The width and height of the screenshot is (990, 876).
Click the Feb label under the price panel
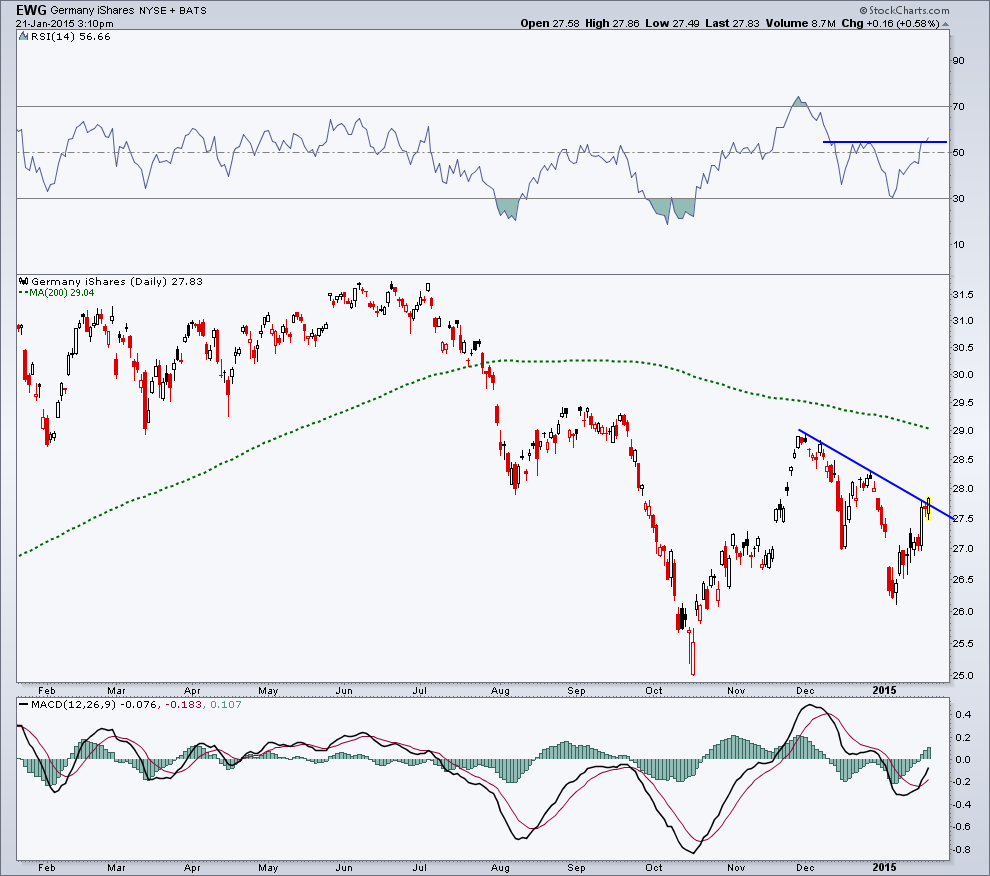pyautogui.click(x=47, y=691)
